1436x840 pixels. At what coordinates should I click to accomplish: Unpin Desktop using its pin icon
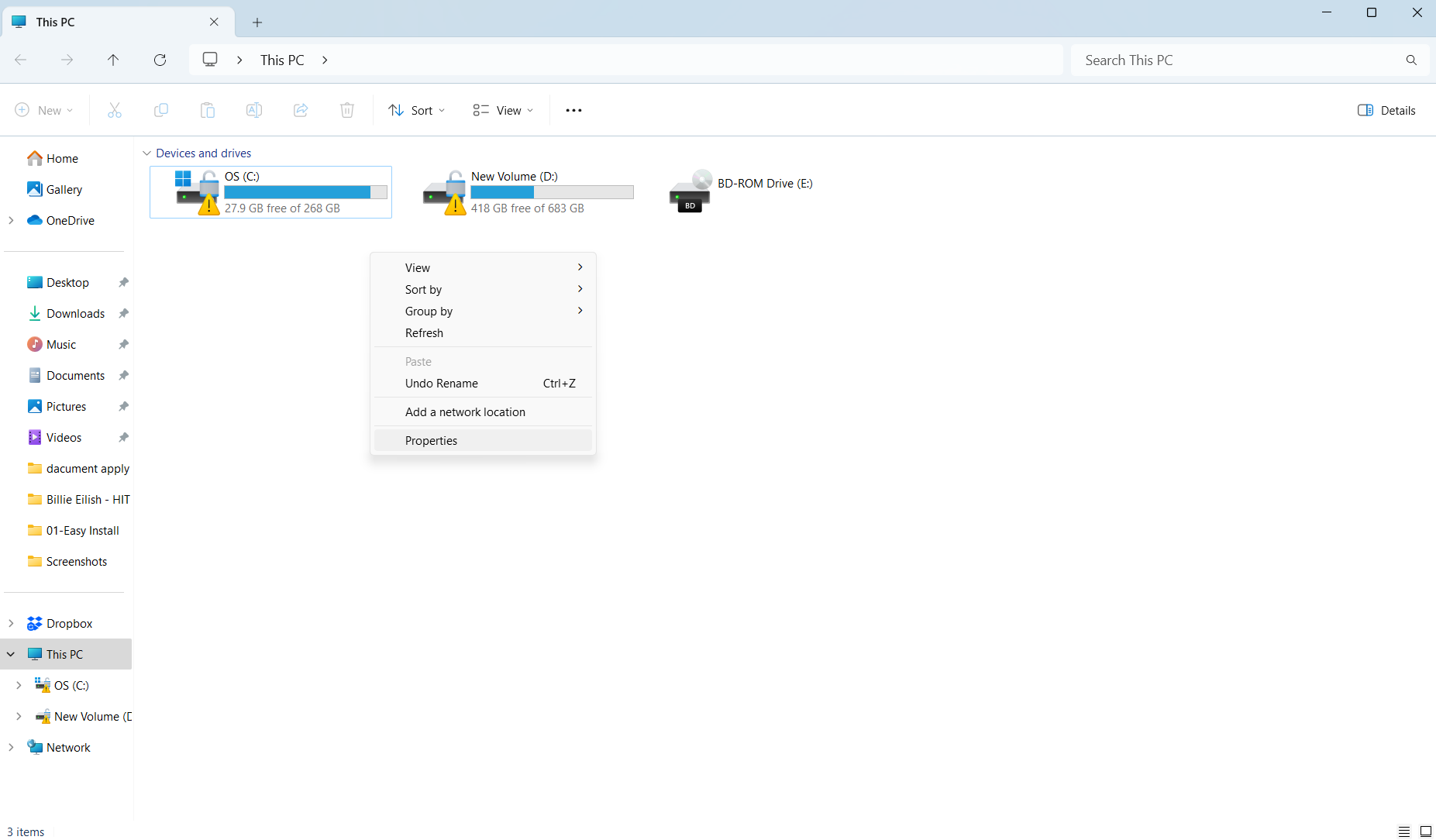(123, 283)
